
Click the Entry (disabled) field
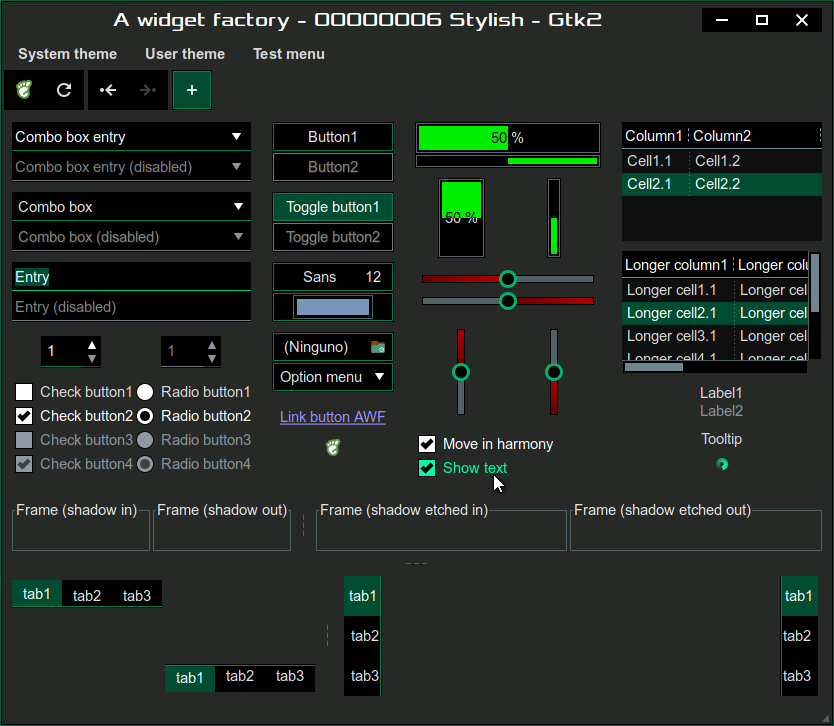click(131, 307)
